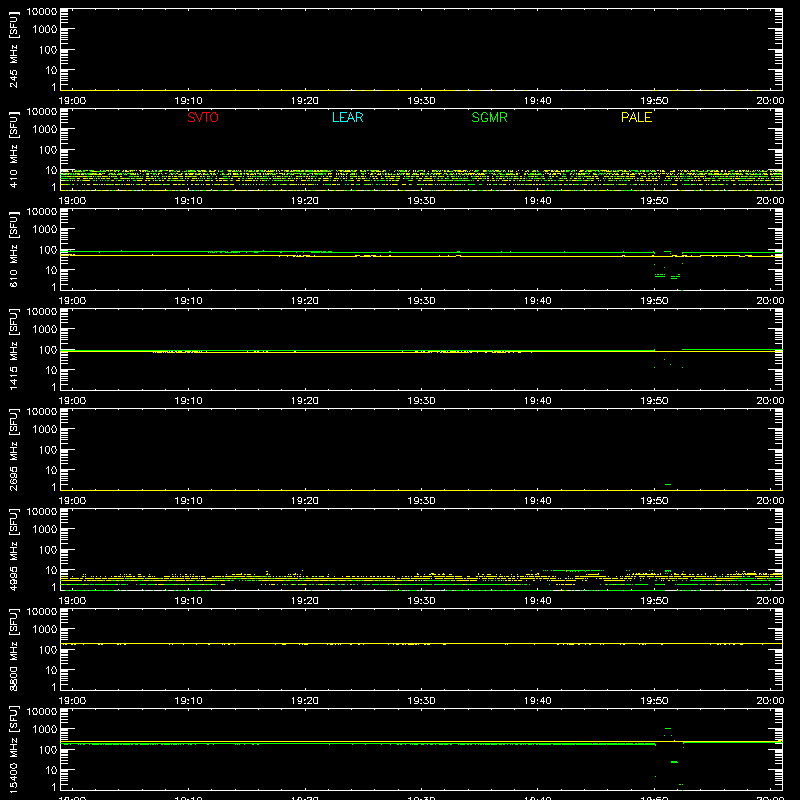Click 19:50 time label under 2695 MHz plot
Viewport: 800px width, 800px height.
[654, 501]
